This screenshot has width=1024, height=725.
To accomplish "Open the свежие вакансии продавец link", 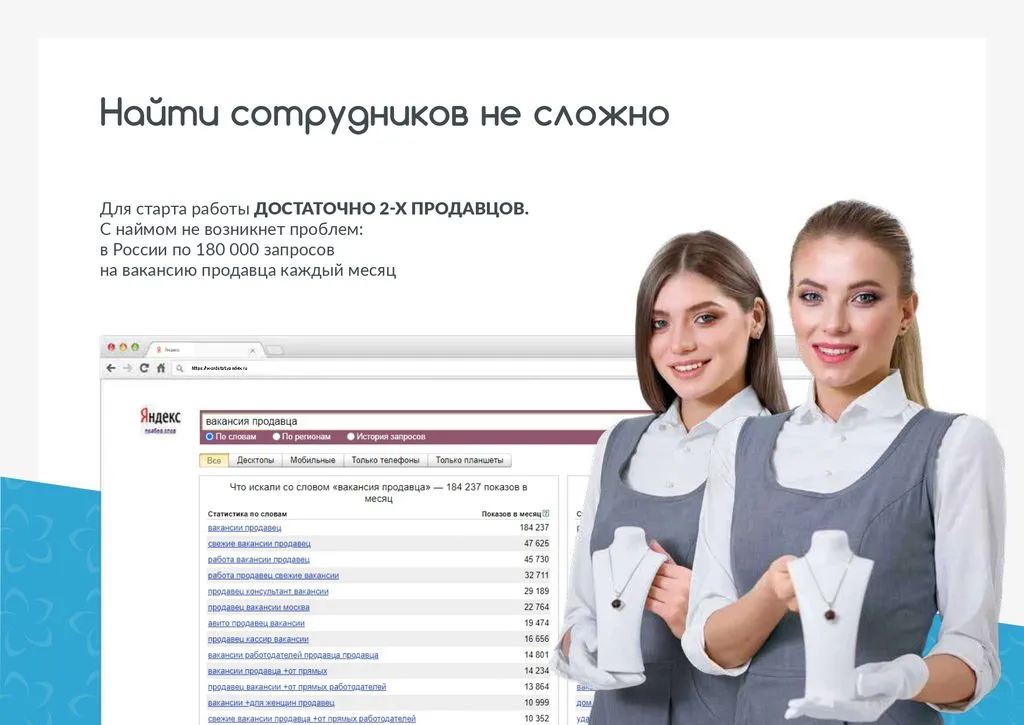I will [258, 543].
